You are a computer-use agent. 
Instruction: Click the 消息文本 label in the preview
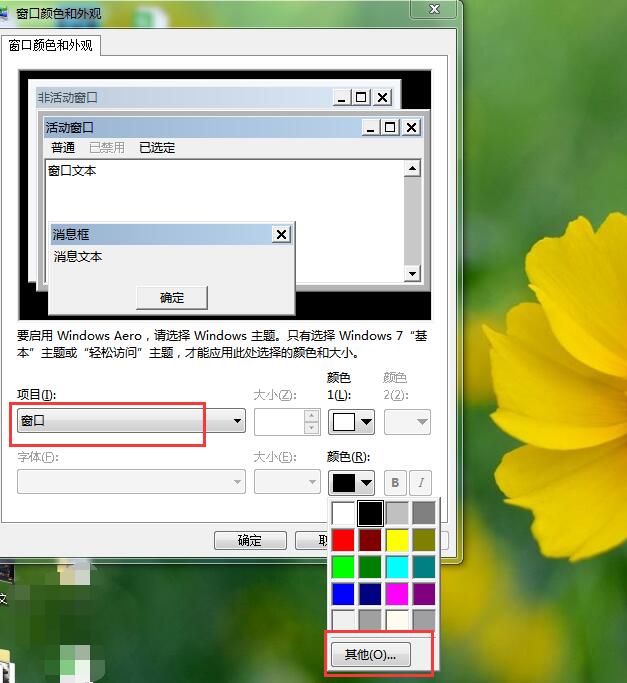pyautogui.click(x=78, y=257)
